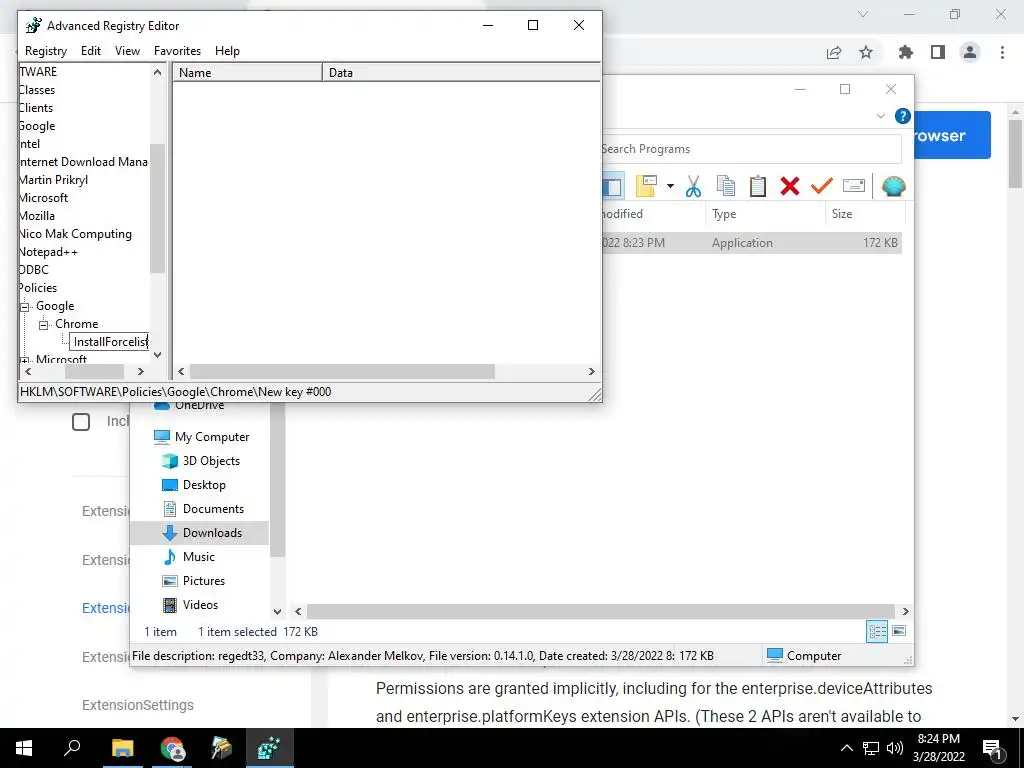1024x768 pixels.
Task: Click the blue Help question mark icon
Action: (903, 116)
